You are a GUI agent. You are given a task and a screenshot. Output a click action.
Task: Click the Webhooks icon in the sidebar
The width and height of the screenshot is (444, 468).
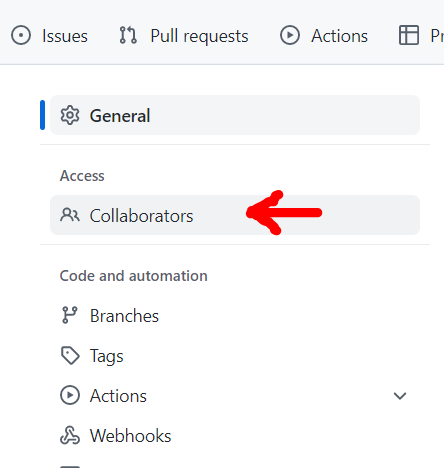(70, 435)
